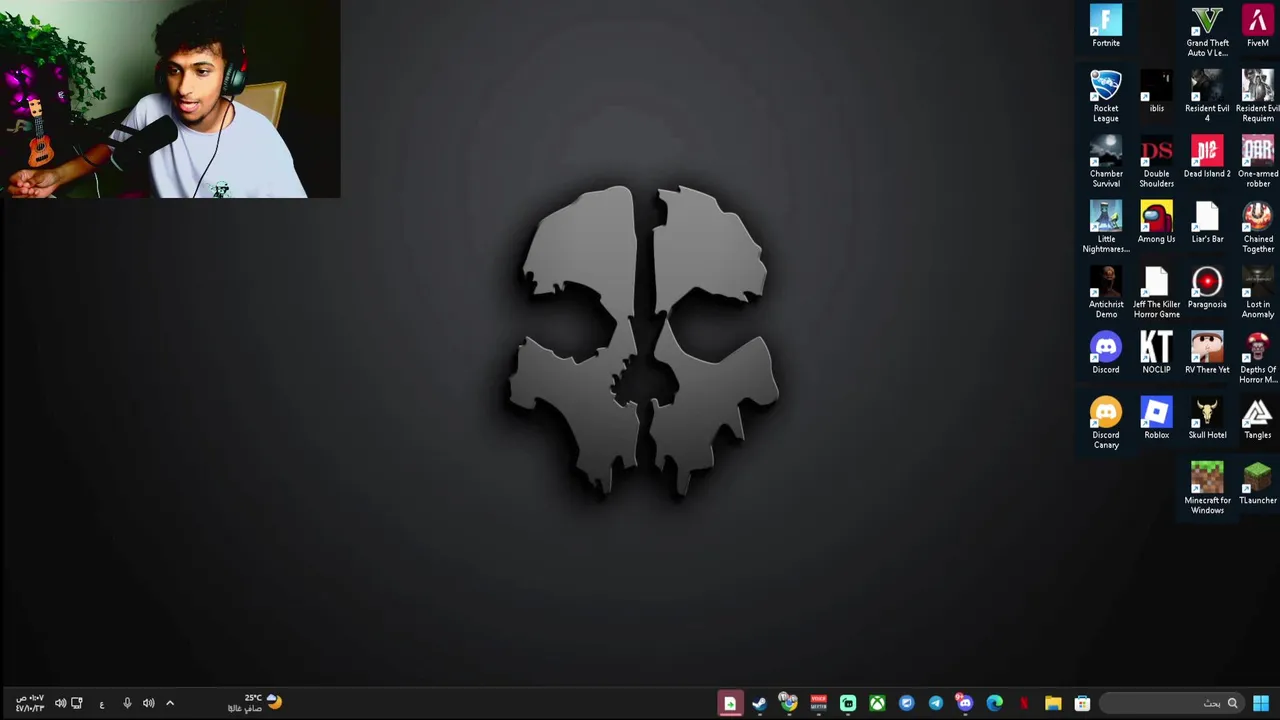Screen dimensions: 1280x720
Task: Select the Skull Hotel shortcut
Action: [1207, 417]
